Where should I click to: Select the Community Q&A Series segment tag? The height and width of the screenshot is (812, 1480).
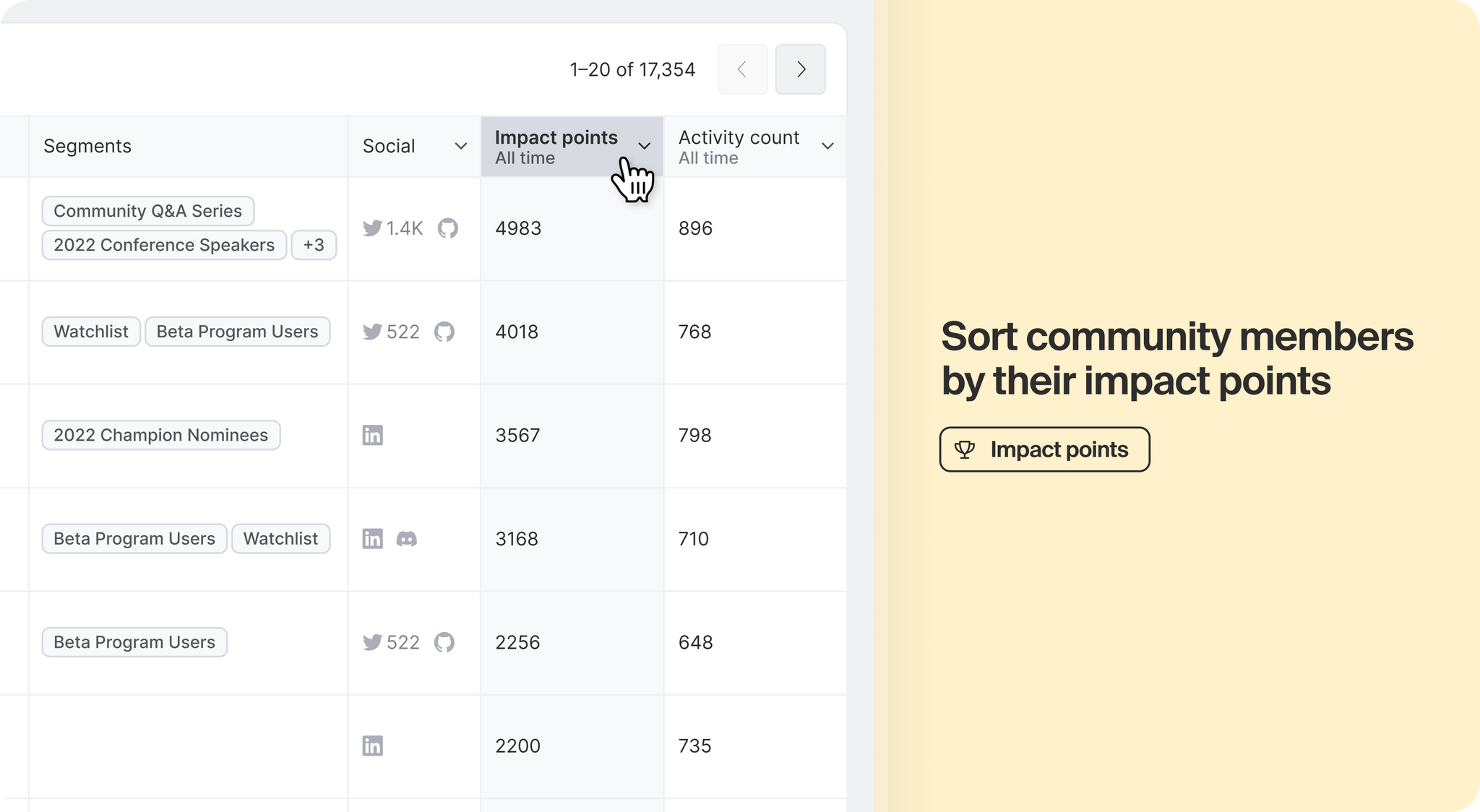(147, 211)
